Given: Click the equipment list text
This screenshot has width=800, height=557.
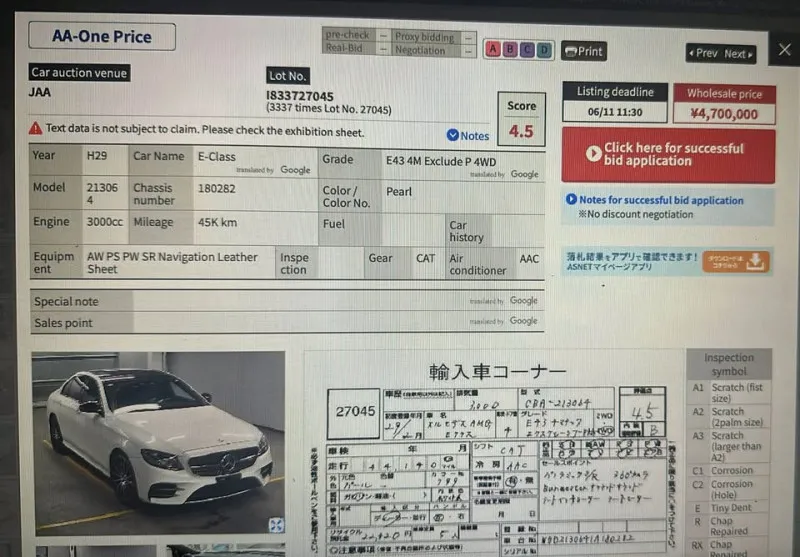Looking at the screenshot, I should click(172, 263).
